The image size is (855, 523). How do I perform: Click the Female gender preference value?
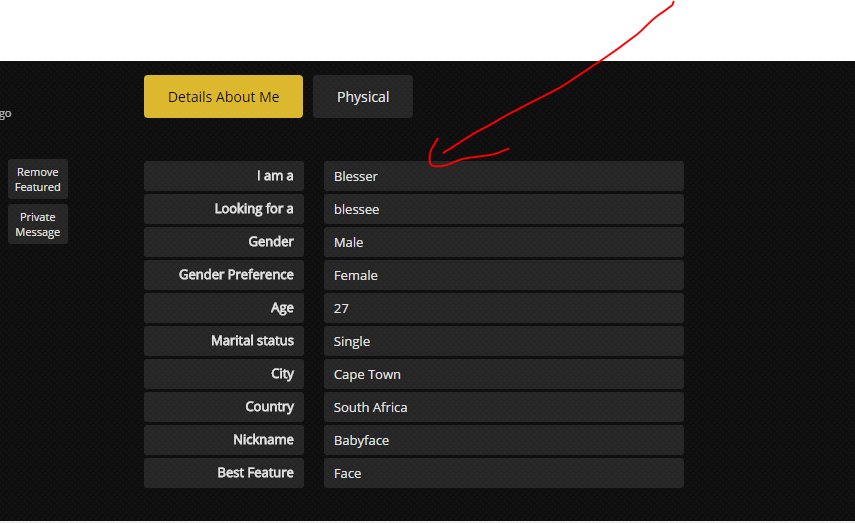(x=503, y=275)
